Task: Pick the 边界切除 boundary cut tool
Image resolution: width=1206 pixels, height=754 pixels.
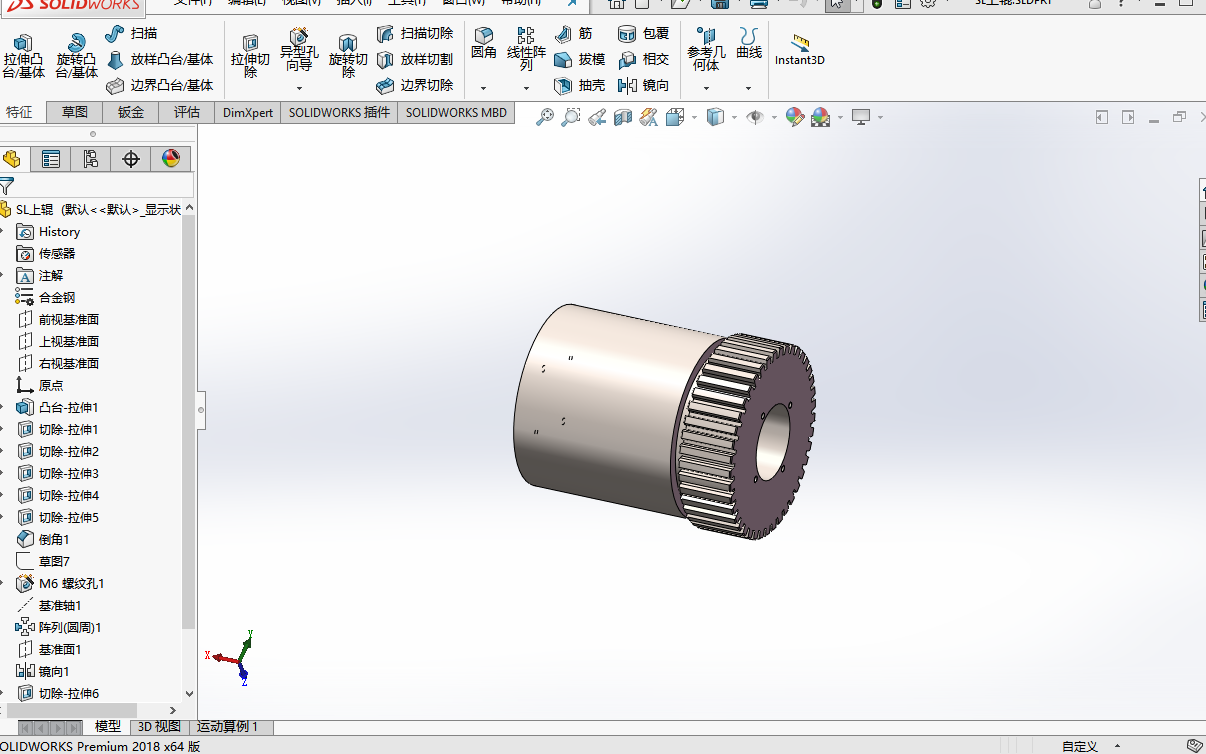Action: click(x=415, y=85)
